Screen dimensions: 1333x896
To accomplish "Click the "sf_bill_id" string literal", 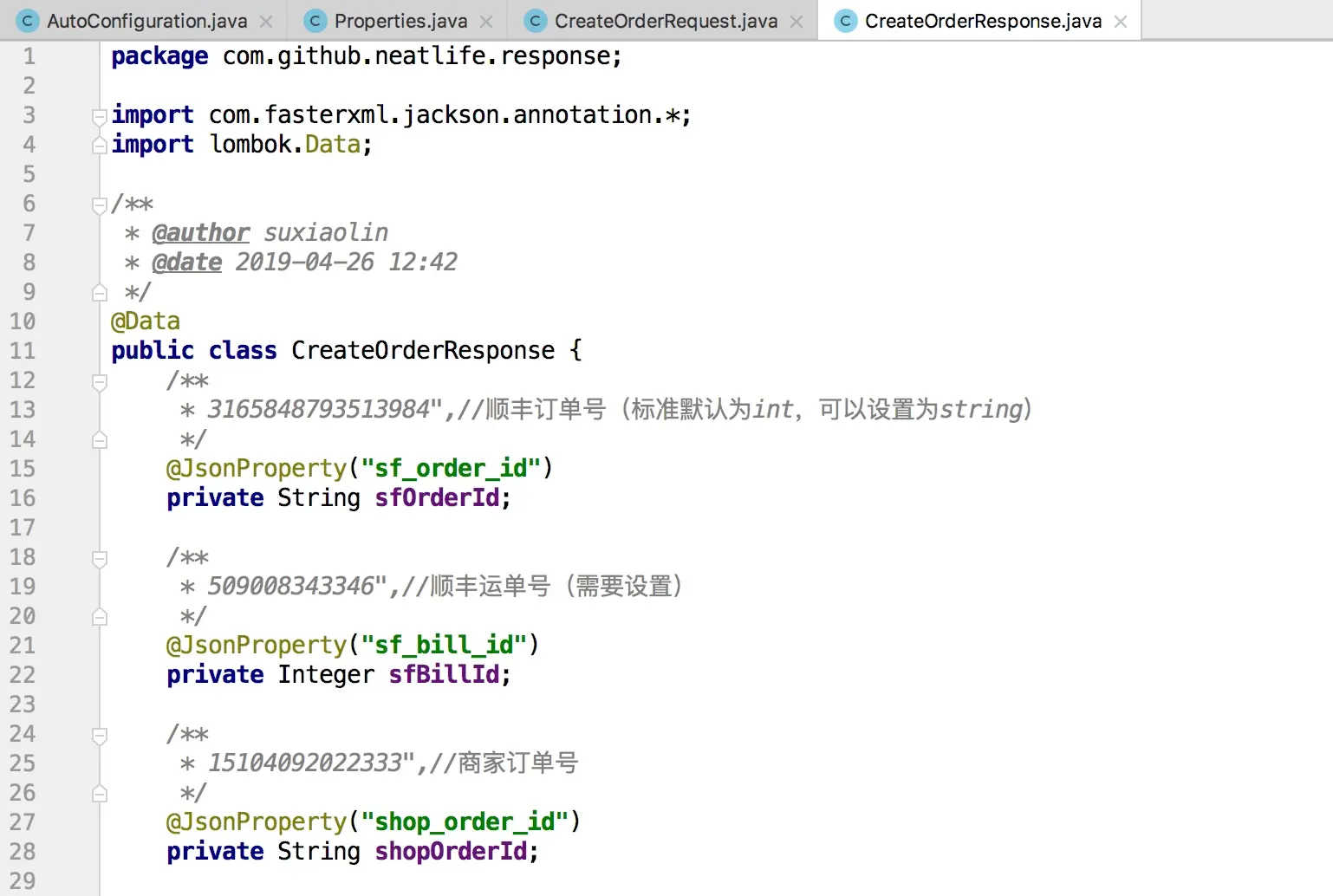I will [444, 646].
